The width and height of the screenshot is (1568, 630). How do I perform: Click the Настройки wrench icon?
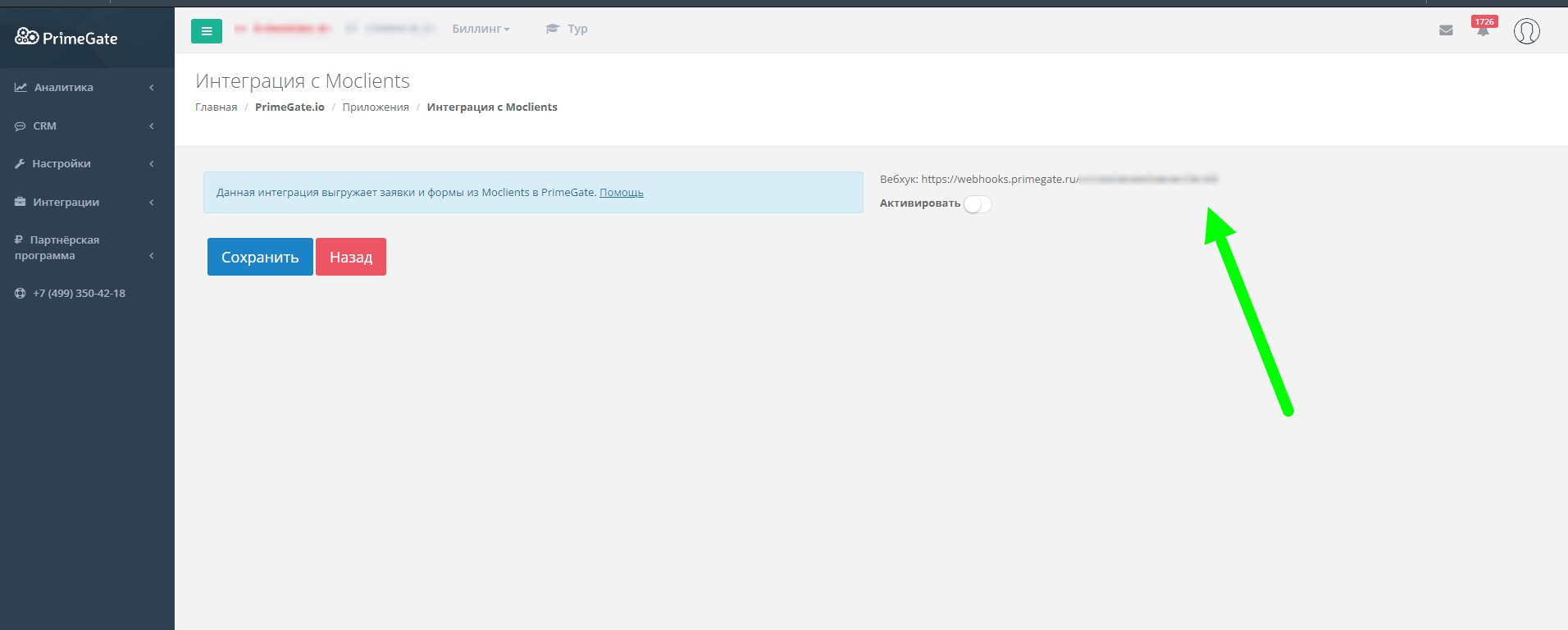click(x=20, y=164)
